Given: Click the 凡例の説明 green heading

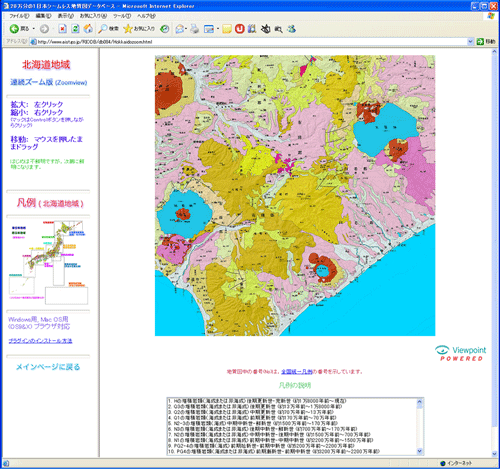Looking at the screenshot, I should [x=295, y=385].
